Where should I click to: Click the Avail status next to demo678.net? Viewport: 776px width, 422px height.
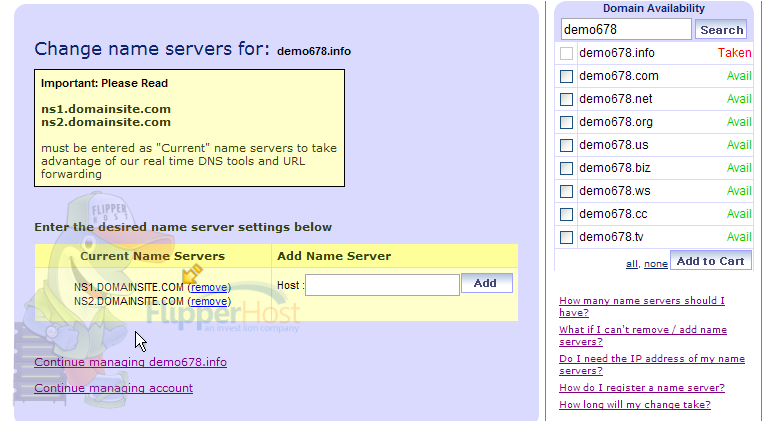[739, 99]
